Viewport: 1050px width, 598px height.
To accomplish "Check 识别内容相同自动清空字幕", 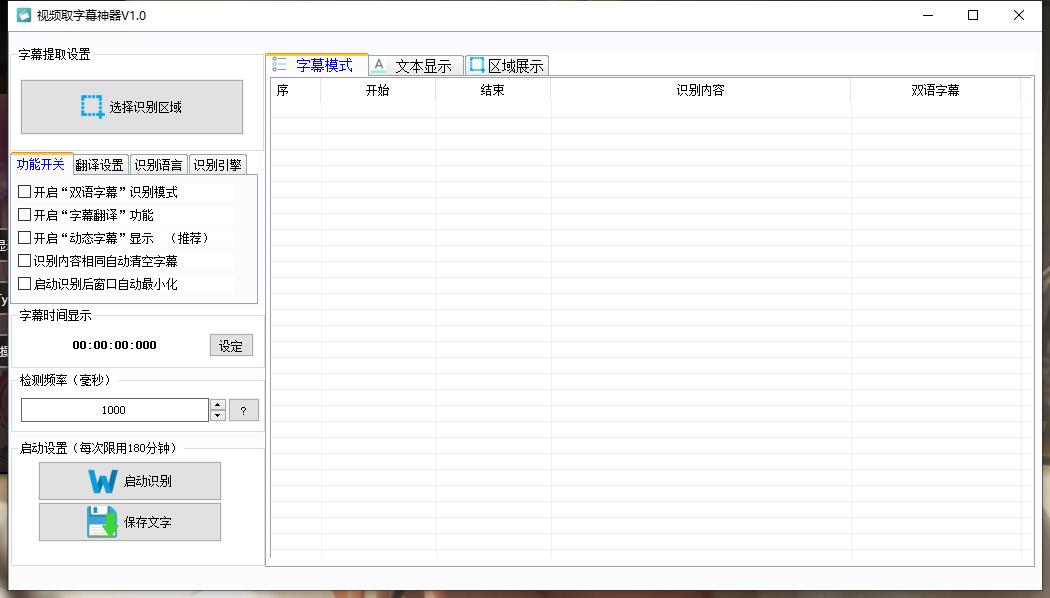I will (25, 261).
